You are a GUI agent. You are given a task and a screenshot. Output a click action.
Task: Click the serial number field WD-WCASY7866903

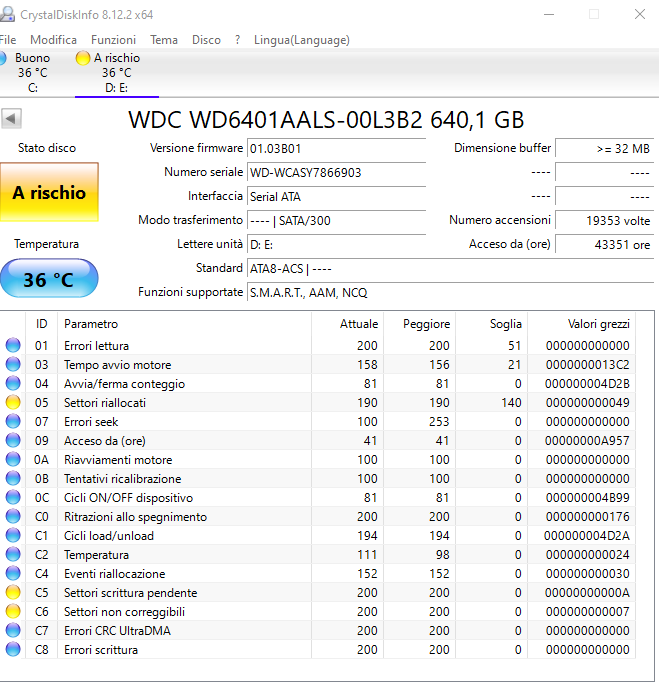336,173
